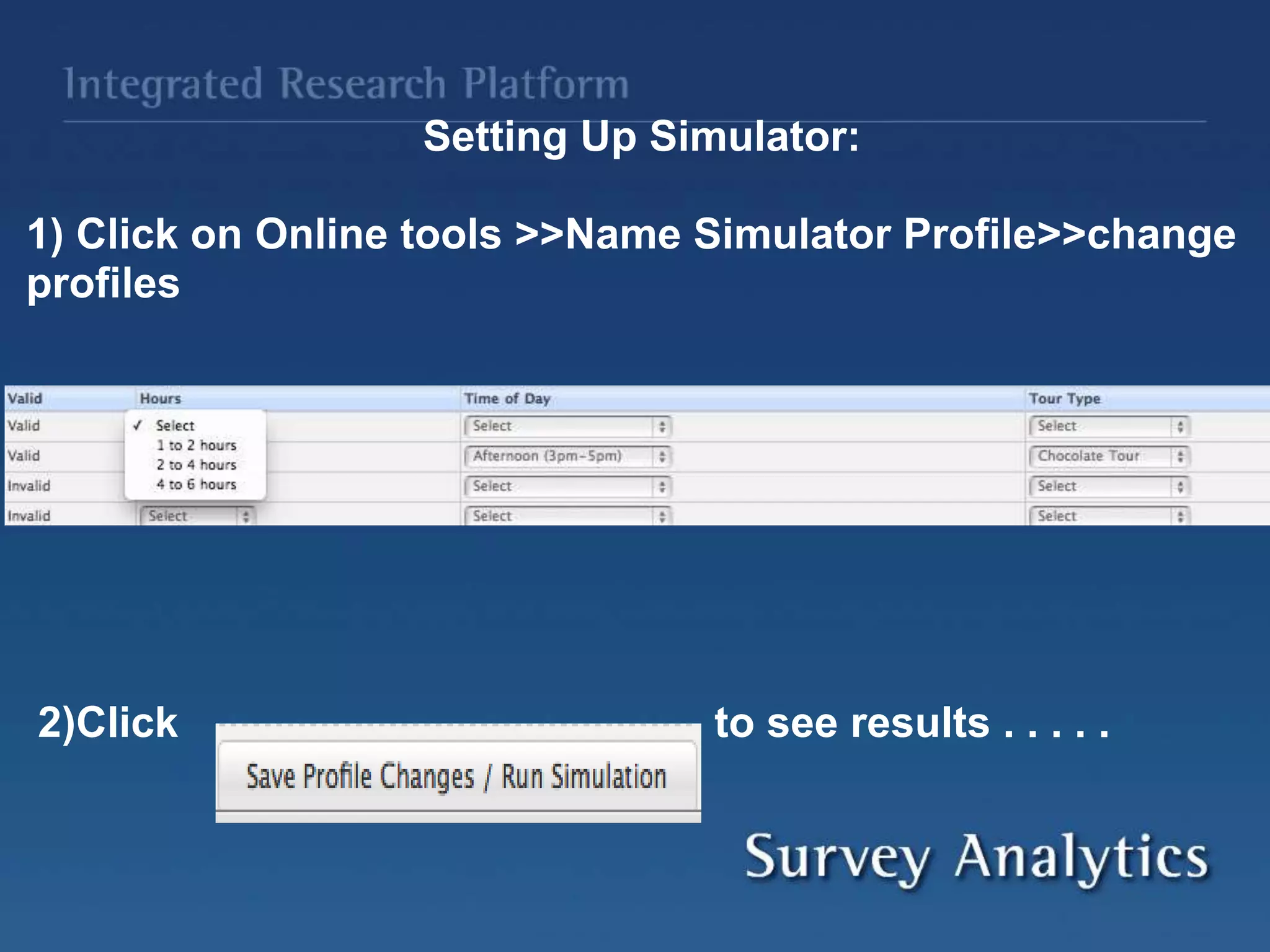Screen dimensions: 1270x952
Task: Open Tour Type dropdown in first Invalid row
Action: tap(1109, 486)
